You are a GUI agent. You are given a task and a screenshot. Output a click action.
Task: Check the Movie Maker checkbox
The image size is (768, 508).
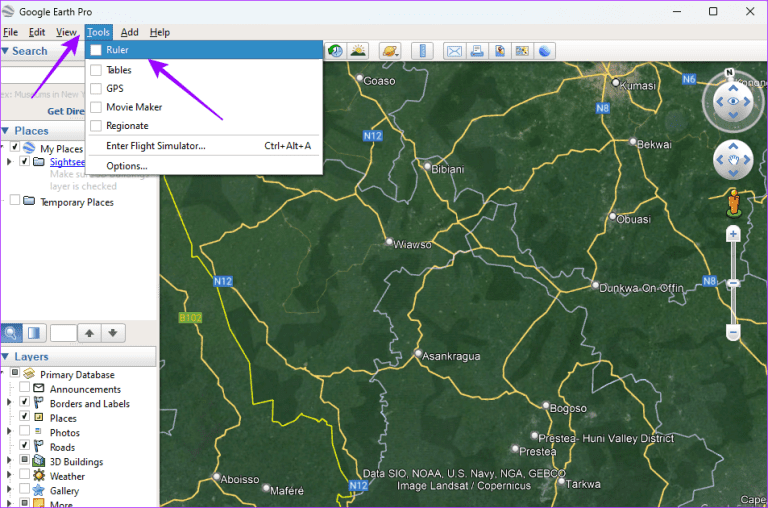pyautogui.click(x=96, y=107)
